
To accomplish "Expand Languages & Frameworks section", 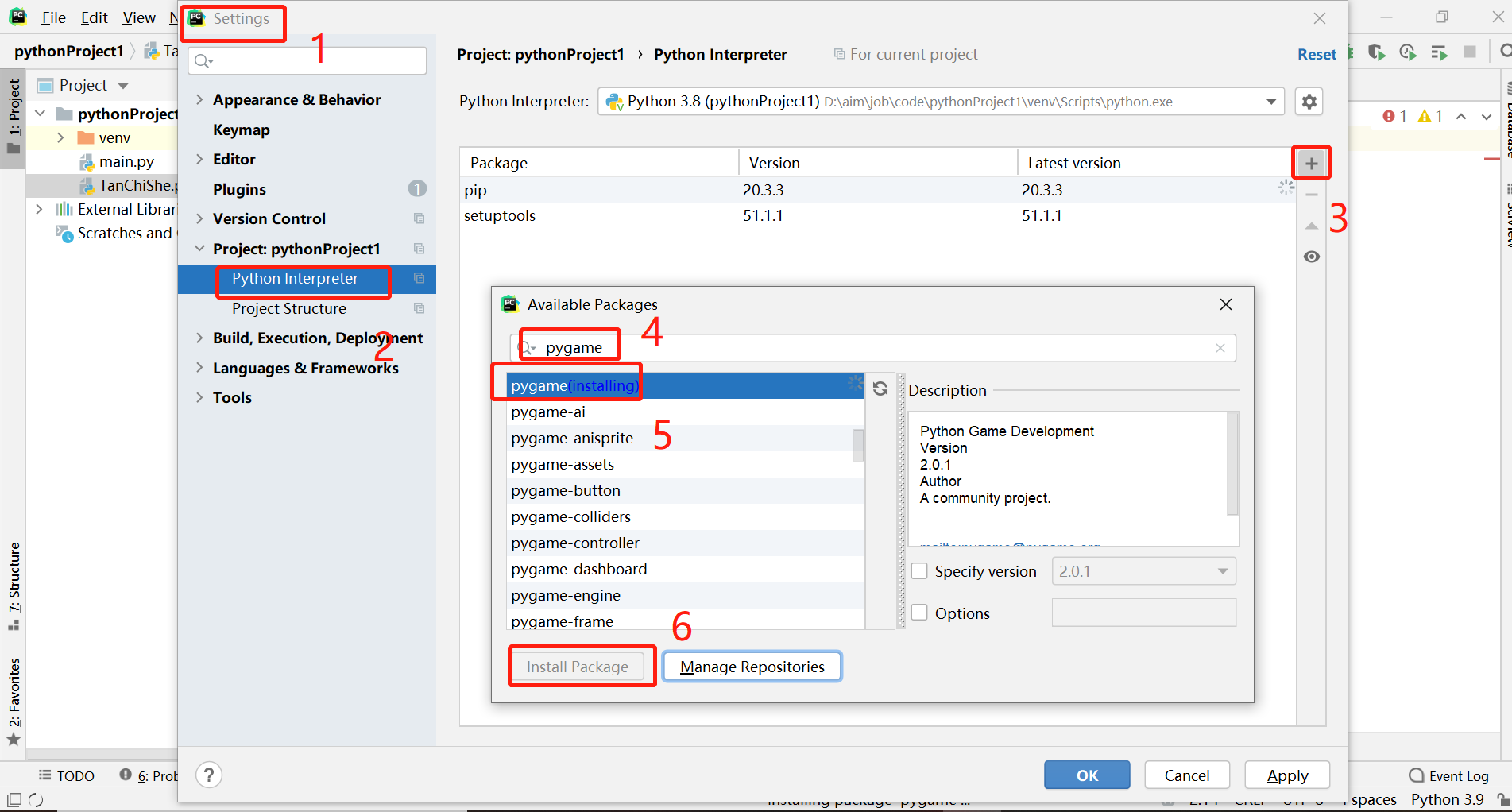I will click(199, 368).
